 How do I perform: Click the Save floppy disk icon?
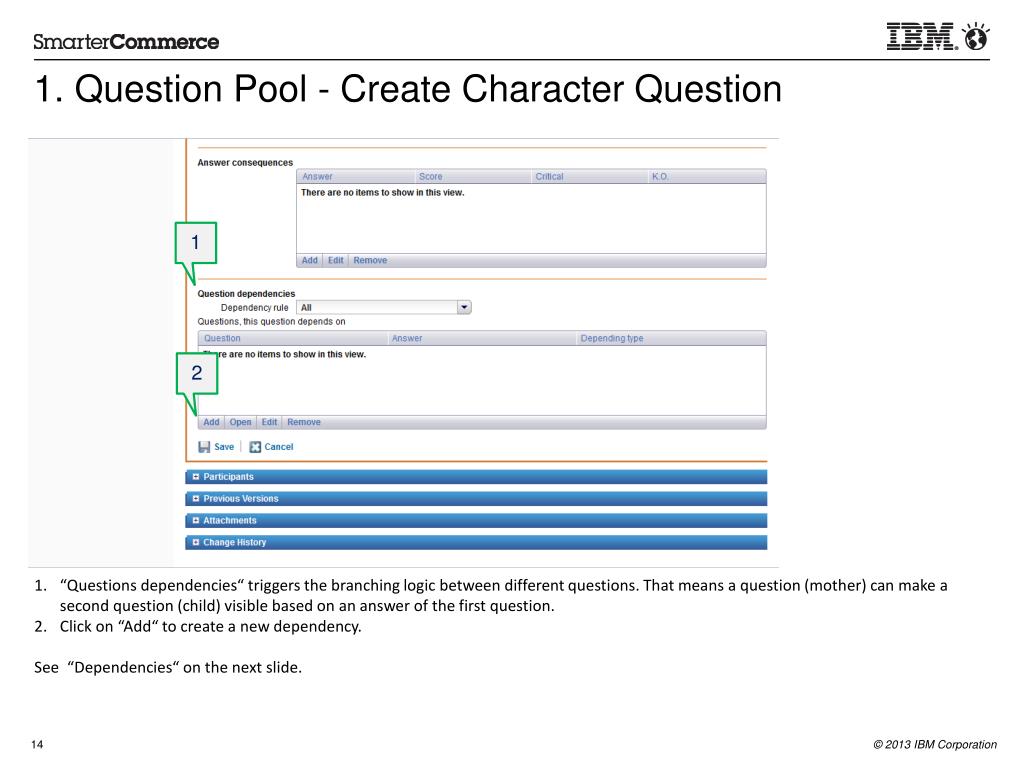coord(204,447)
